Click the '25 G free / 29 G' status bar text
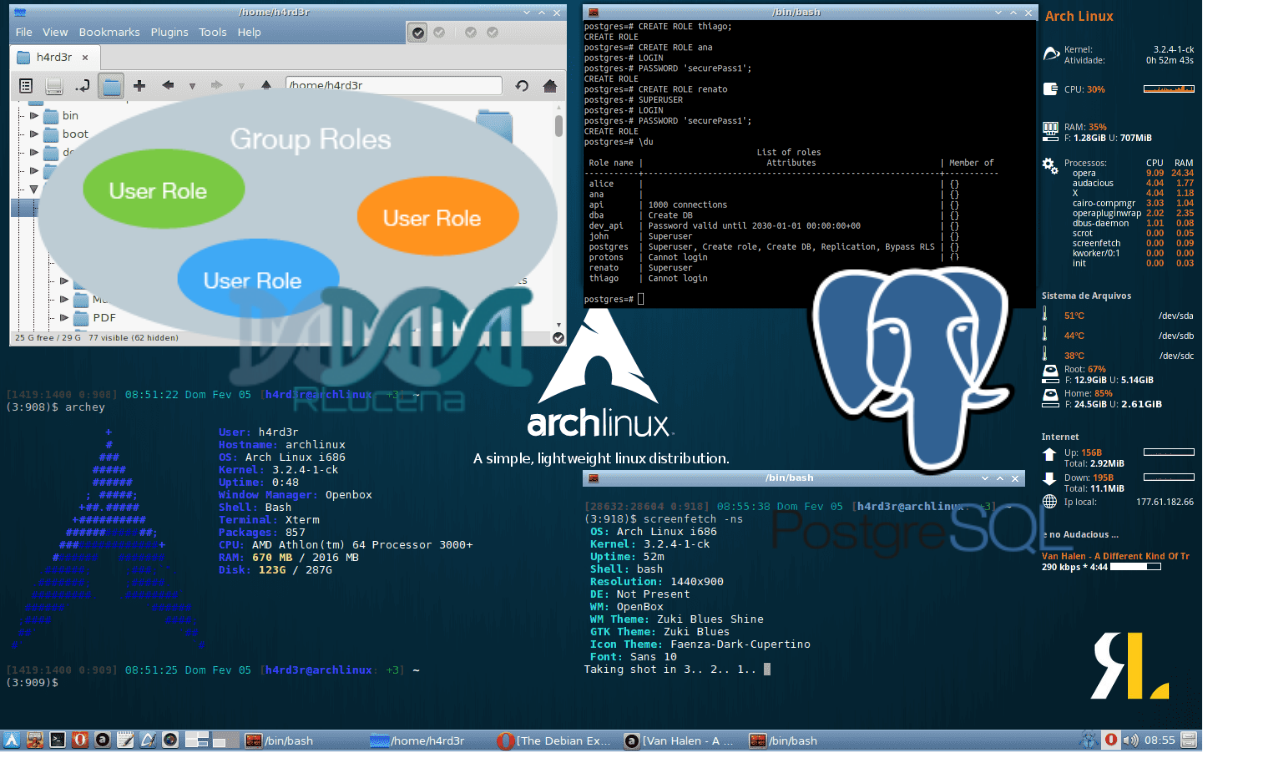Image resolution: width=1280 pixels, height=766 pixels. (x=46, y=338)
